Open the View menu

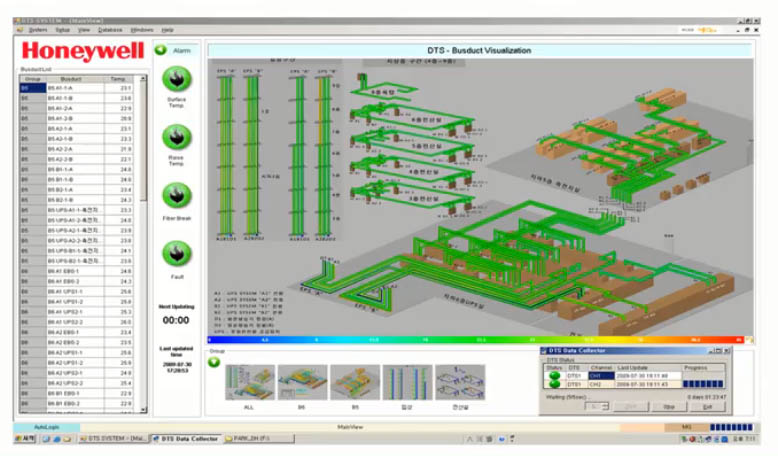point(84,30)
